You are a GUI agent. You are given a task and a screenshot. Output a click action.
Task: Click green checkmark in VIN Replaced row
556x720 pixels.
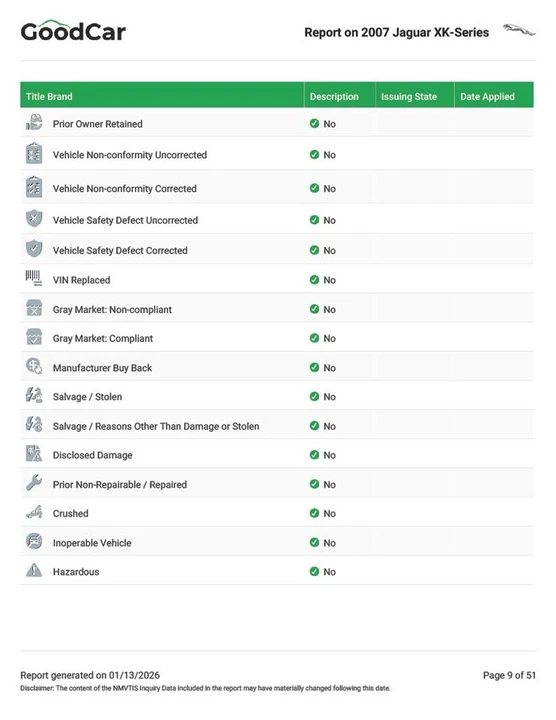pos(315,280)
